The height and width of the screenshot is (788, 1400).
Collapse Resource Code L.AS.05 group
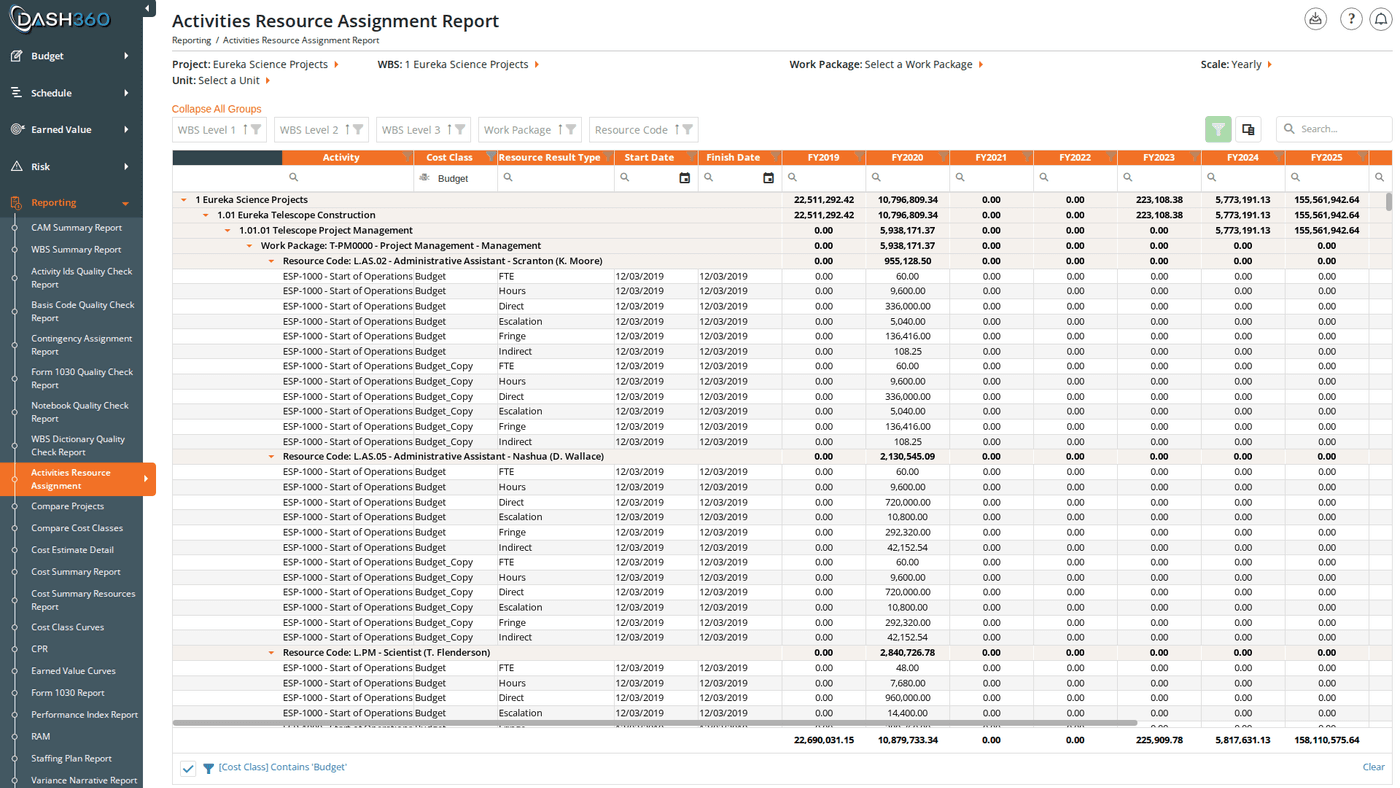pos(271,457)
